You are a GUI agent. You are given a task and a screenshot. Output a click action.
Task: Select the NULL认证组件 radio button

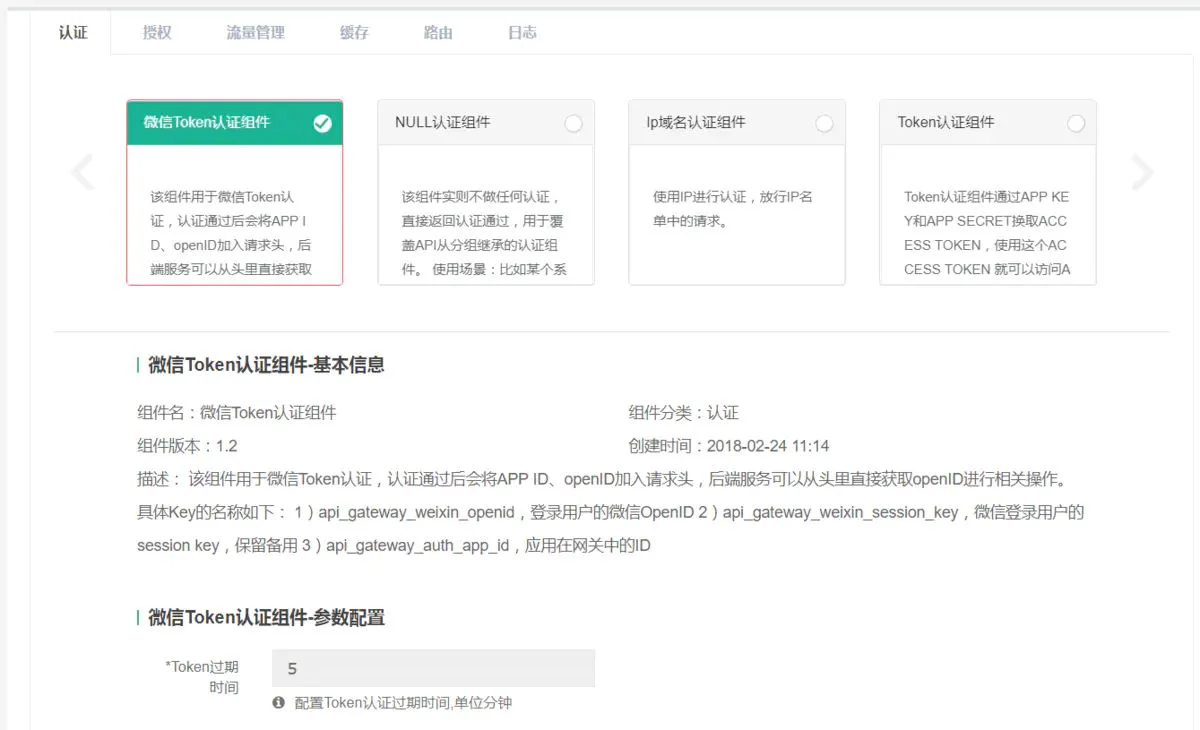(x=573, y=123)
